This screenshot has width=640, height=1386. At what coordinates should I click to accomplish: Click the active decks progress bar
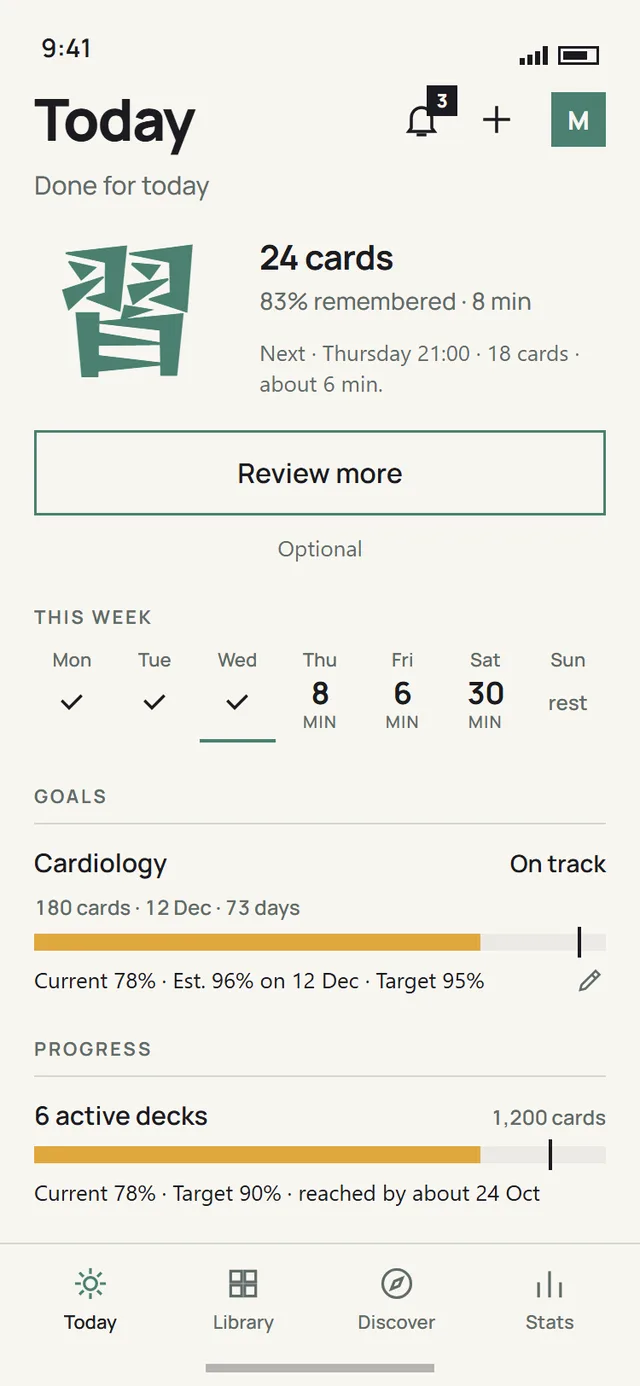[x=320, y=1155]
